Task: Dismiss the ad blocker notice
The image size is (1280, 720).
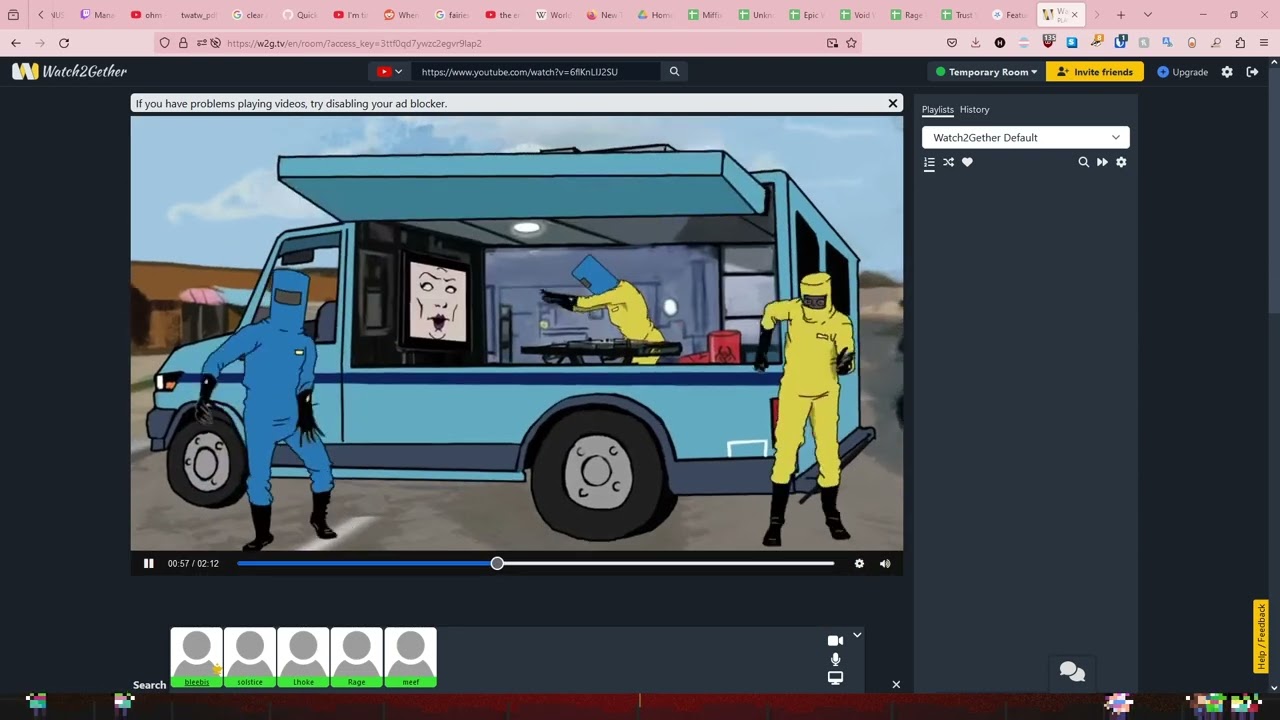Action: pos(893,103)
